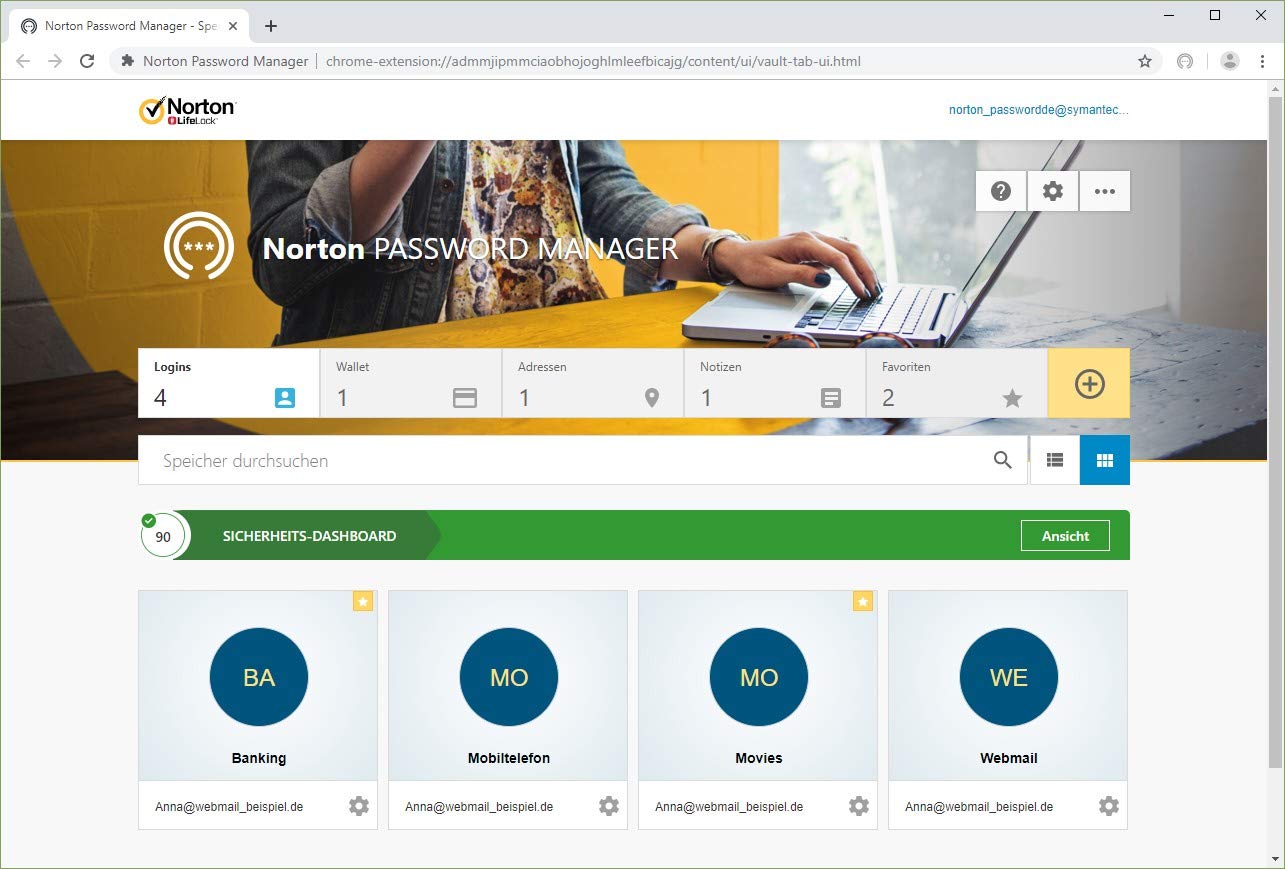This screenshot has height=869, width=1285.
Task: Toggle favorite star on Movies card
Action: pos(863,601)
